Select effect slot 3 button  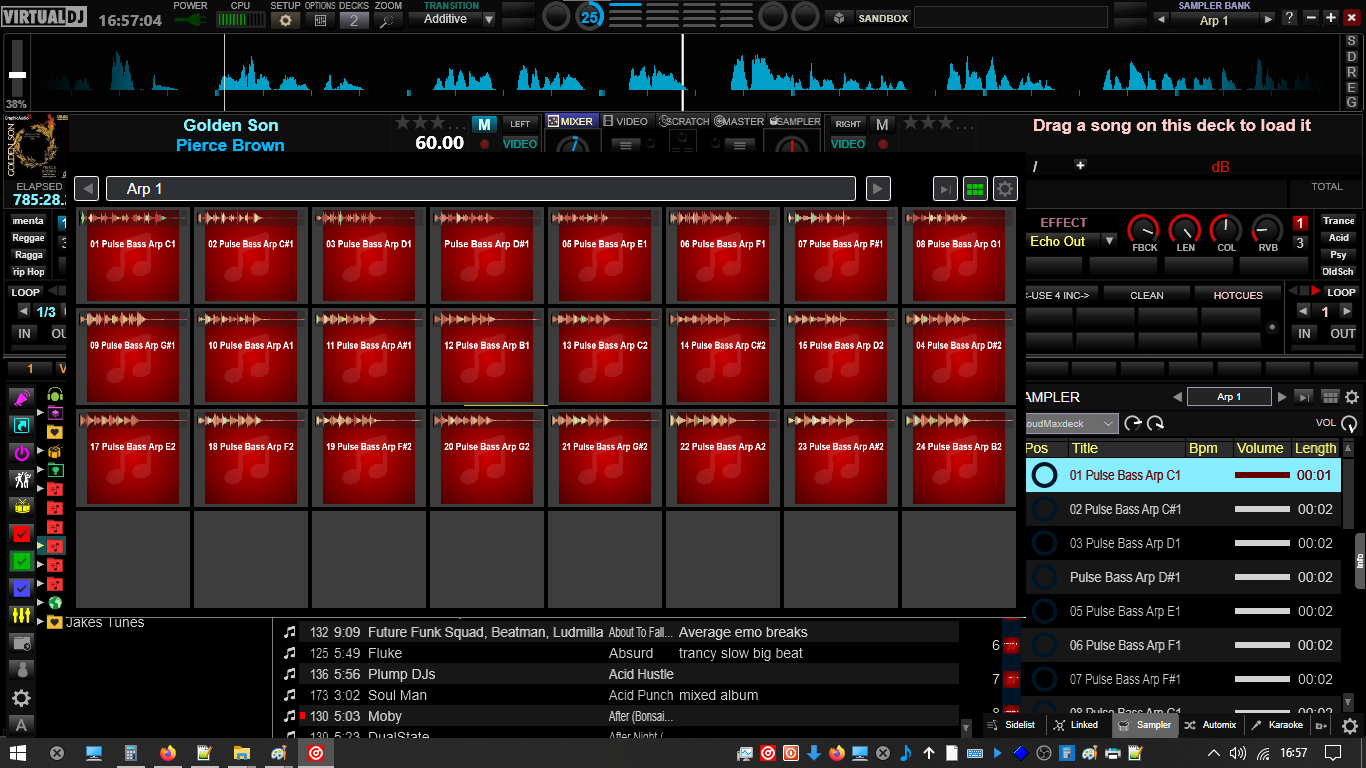(1300, 243)
